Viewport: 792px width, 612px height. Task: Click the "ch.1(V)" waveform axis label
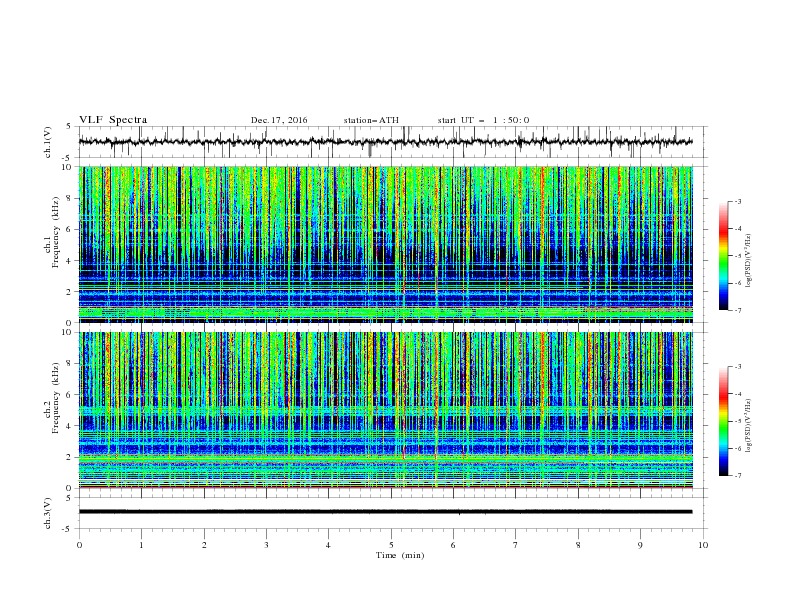click(48, 142)
